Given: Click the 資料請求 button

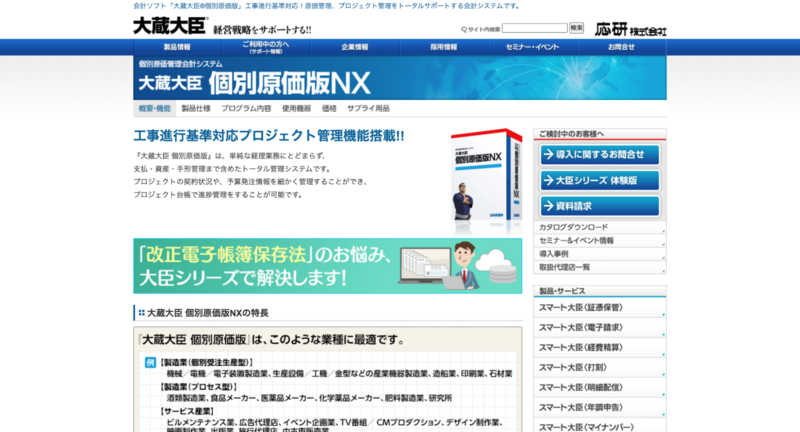Looking at the screenshot, I should (599, 206).
